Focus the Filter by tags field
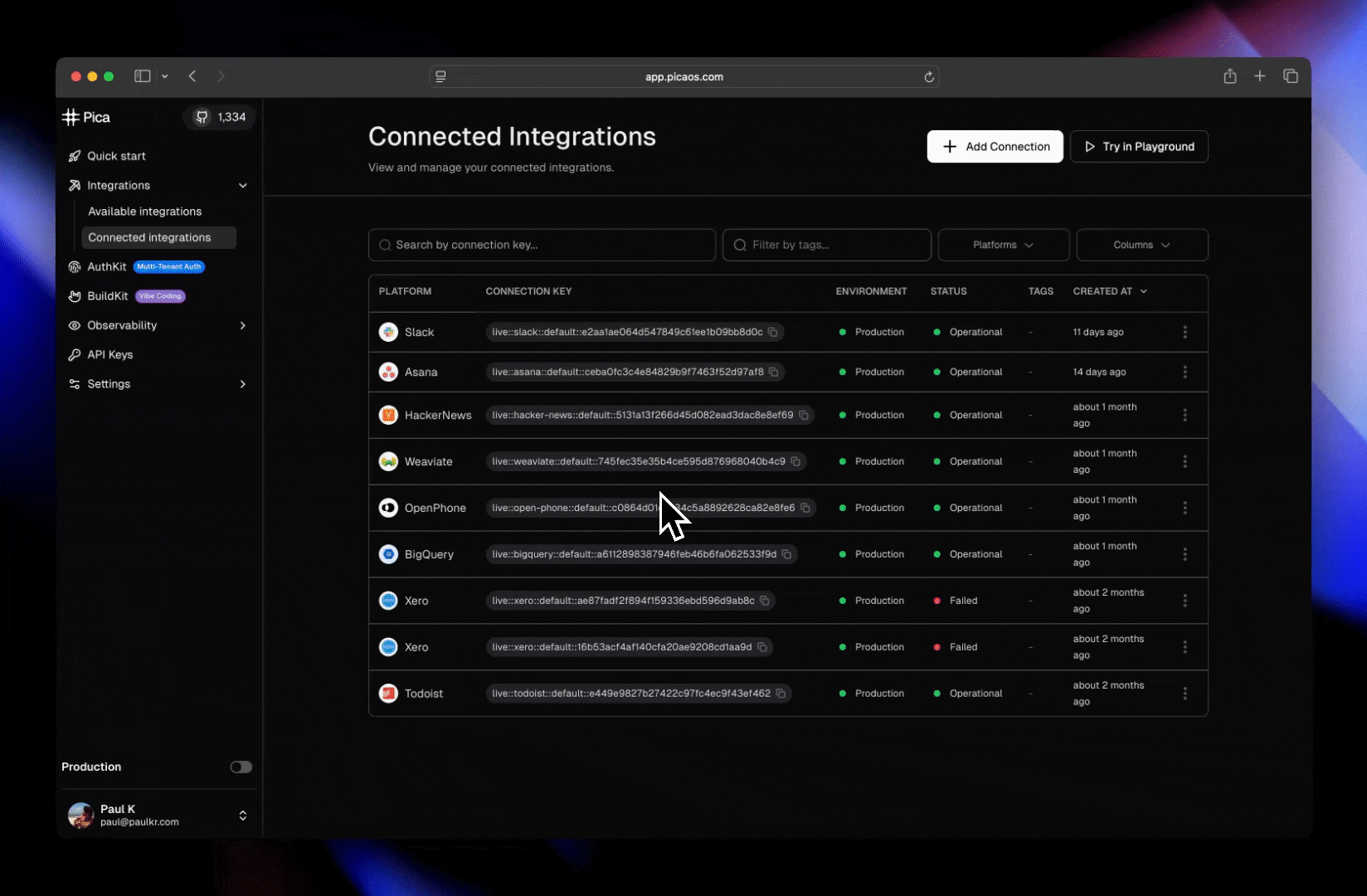Viewport: 1367px width, 896px height. pos(826,245)
